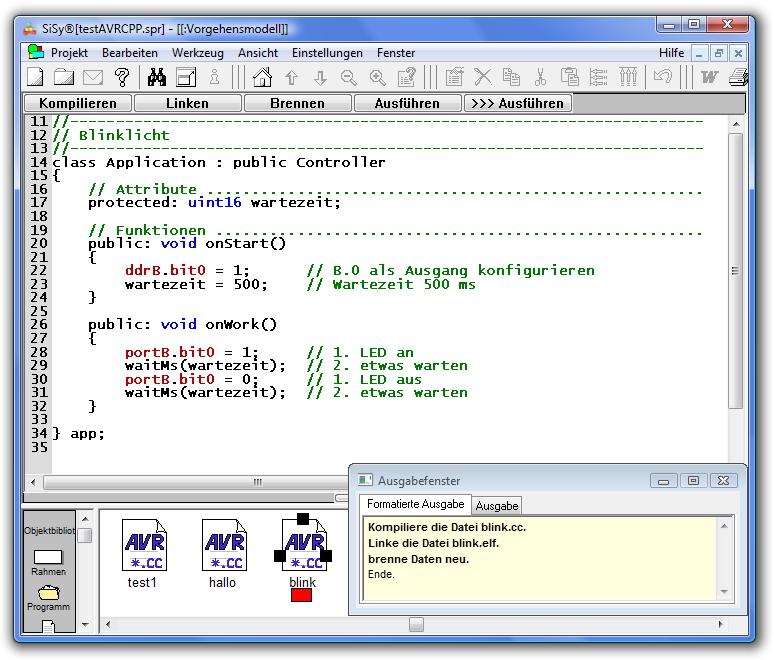Image resolution: width=774 pixels, height=660 pixels.
Task: Click the binoculars search icon
Action: tap(156, 77)
